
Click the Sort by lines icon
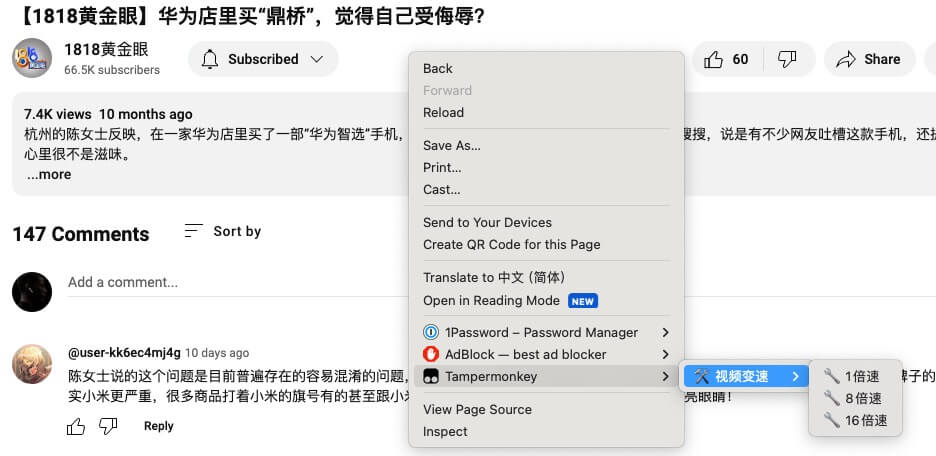pos(194,231)
